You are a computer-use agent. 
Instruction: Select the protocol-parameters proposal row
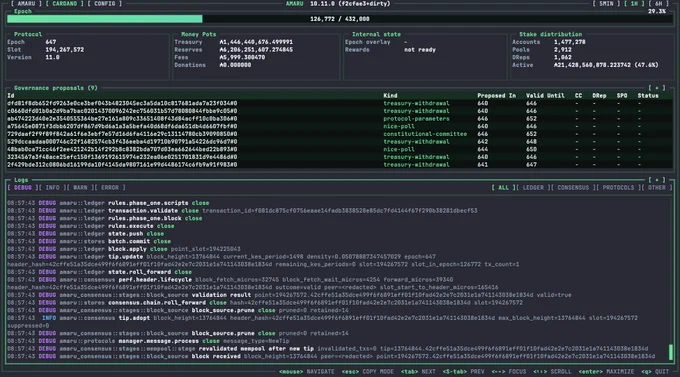point(340,119)
